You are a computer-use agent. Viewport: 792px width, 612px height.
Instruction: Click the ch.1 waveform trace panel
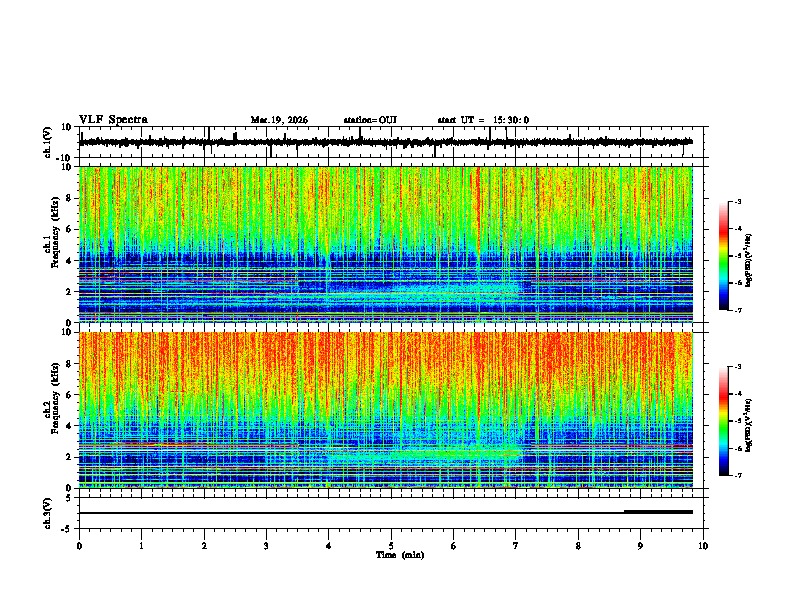tap(391, 142)
